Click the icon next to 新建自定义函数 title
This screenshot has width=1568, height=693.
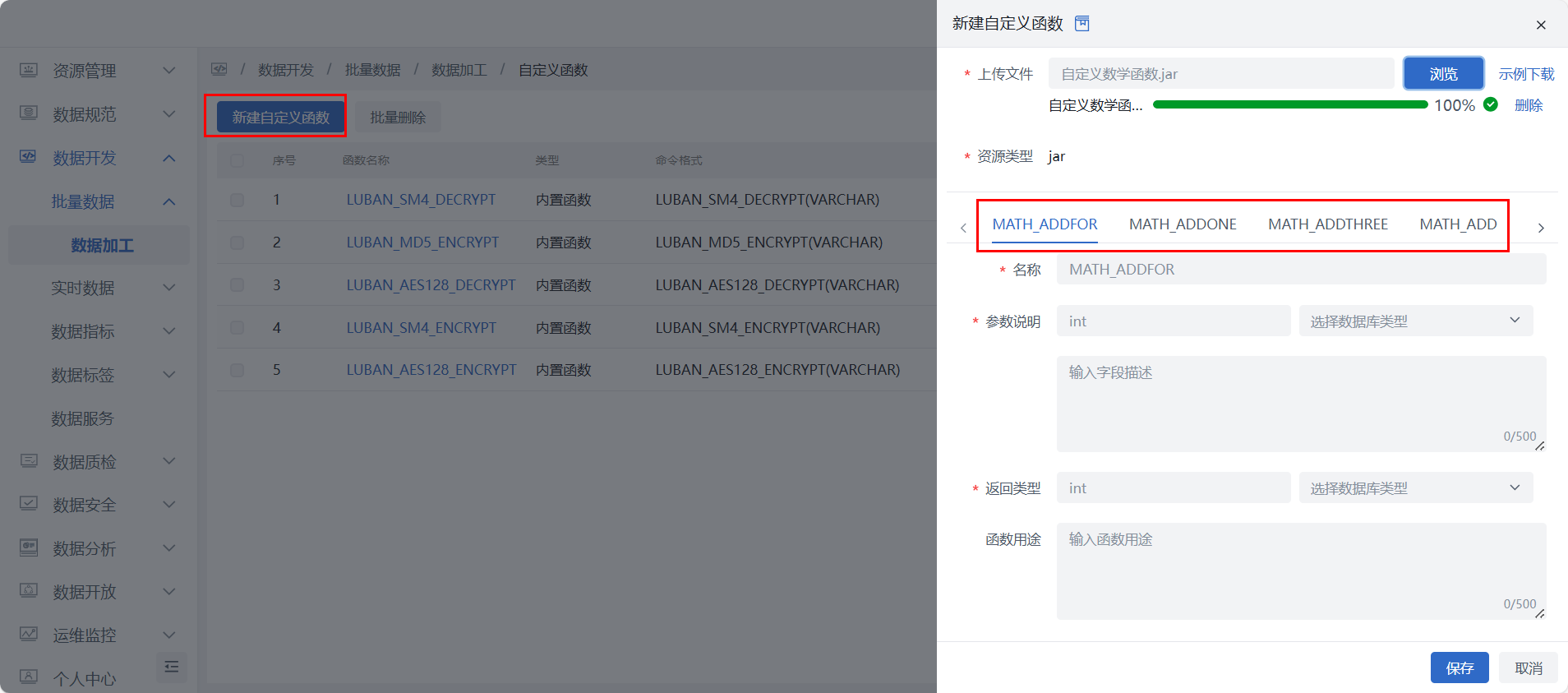point(1082,23)
